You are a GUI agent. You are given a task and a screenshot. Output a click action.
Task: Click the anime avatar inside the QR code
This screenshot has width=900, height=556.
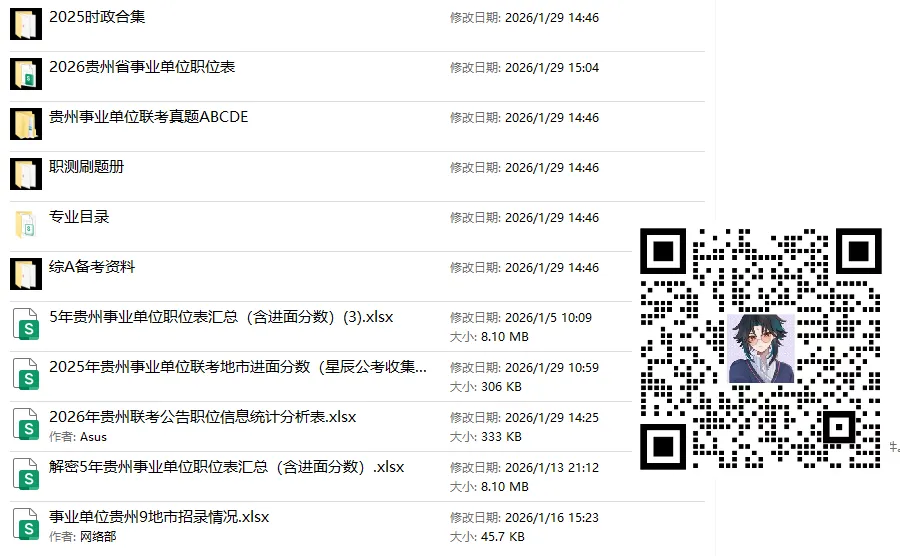click(x=761, y=348)
